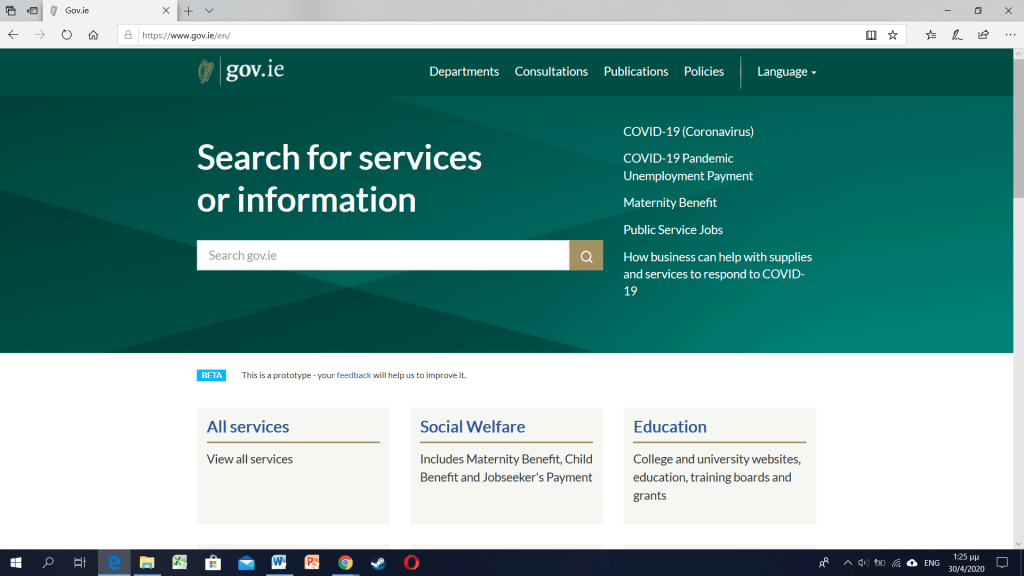Select the Gov.ie browser tab
The height and width of the screenshot is (576, 1024).
pyautogui.click(x=105, y=10)
